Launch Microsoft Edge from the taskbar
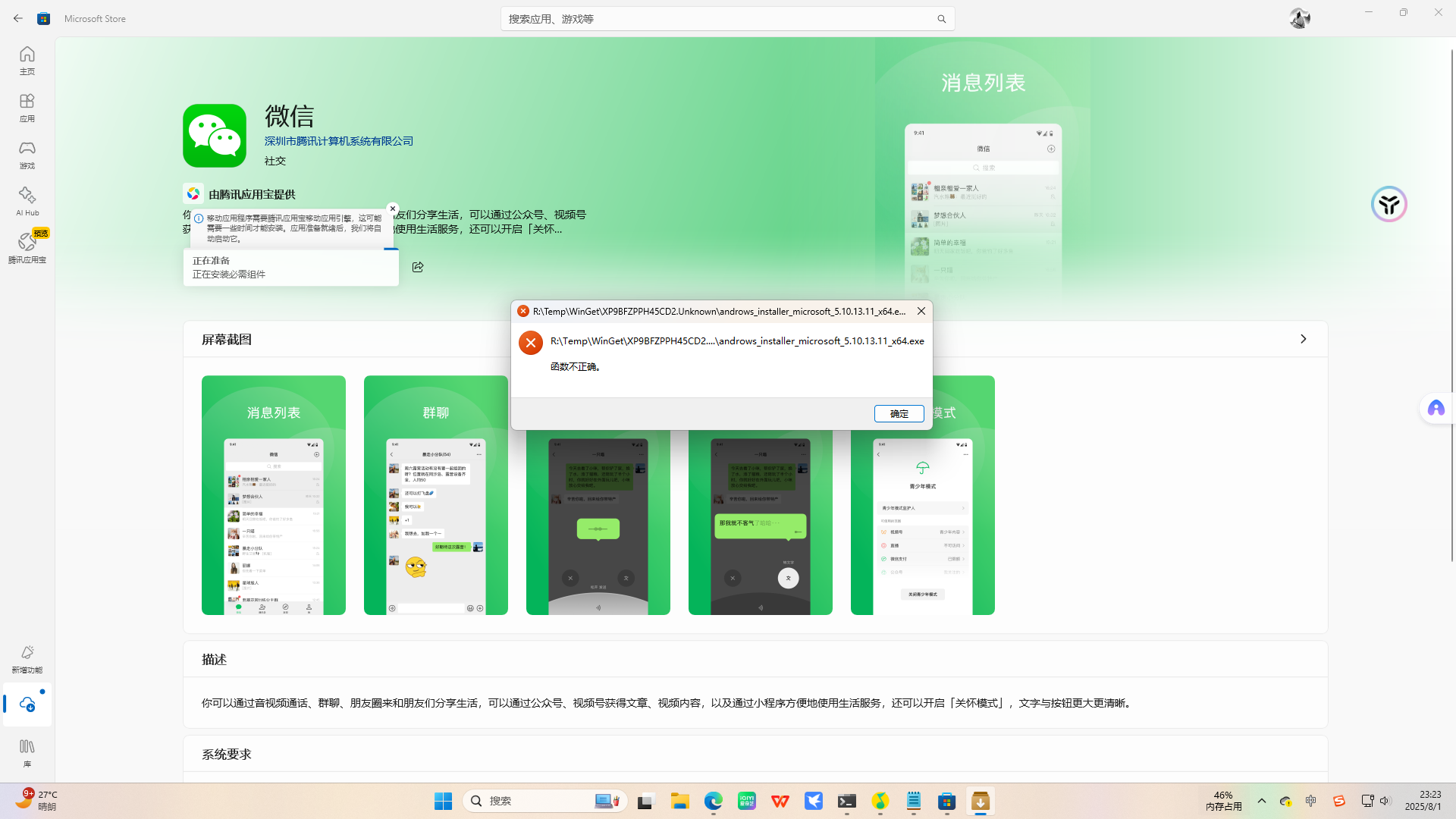1456x819 pixels. point(713,801)
